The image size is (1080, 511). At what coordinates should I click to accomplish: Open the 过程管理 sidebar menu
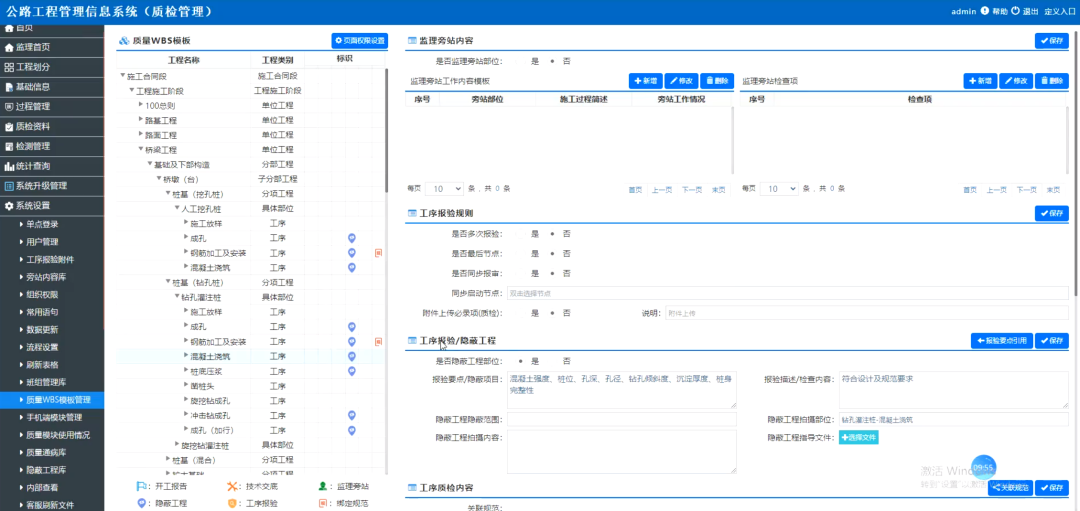coord(52,107)
